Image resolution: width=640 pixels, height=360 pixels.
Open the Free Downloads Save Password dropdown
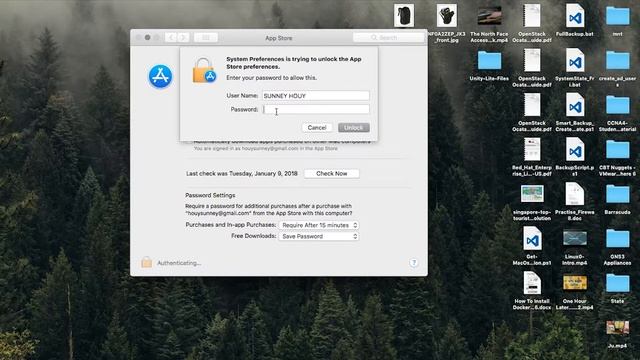coord(318,236)
